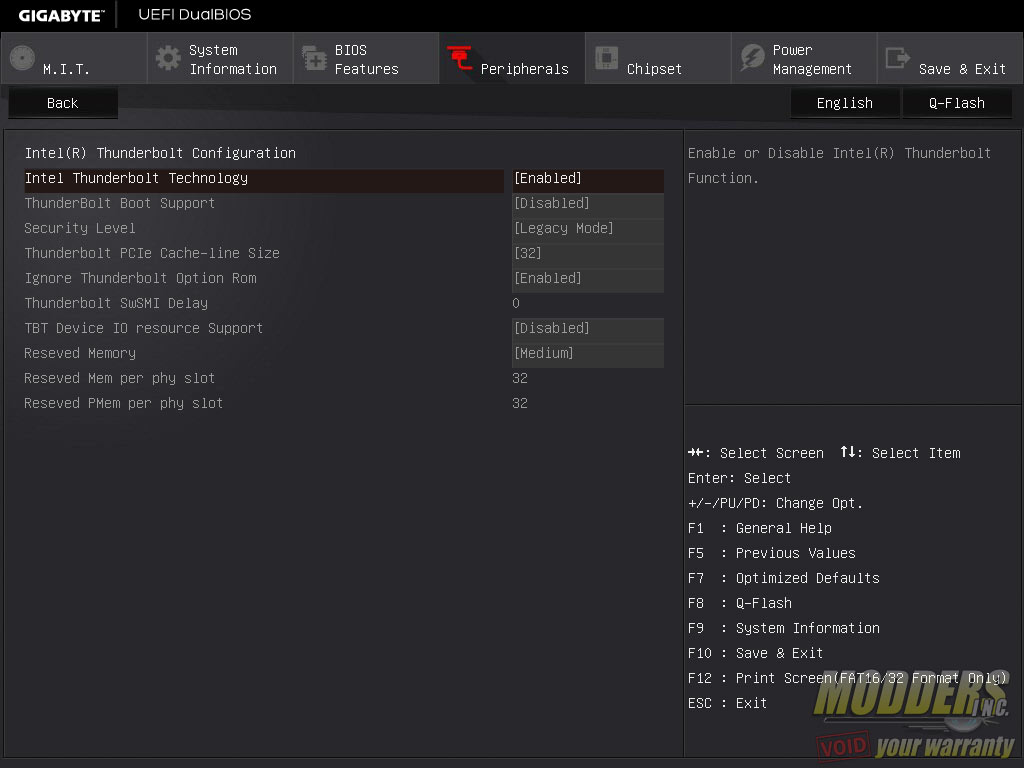Select the Thunderbolt SwSMI Delay label
1024x768 pixels.
(116, 303)
